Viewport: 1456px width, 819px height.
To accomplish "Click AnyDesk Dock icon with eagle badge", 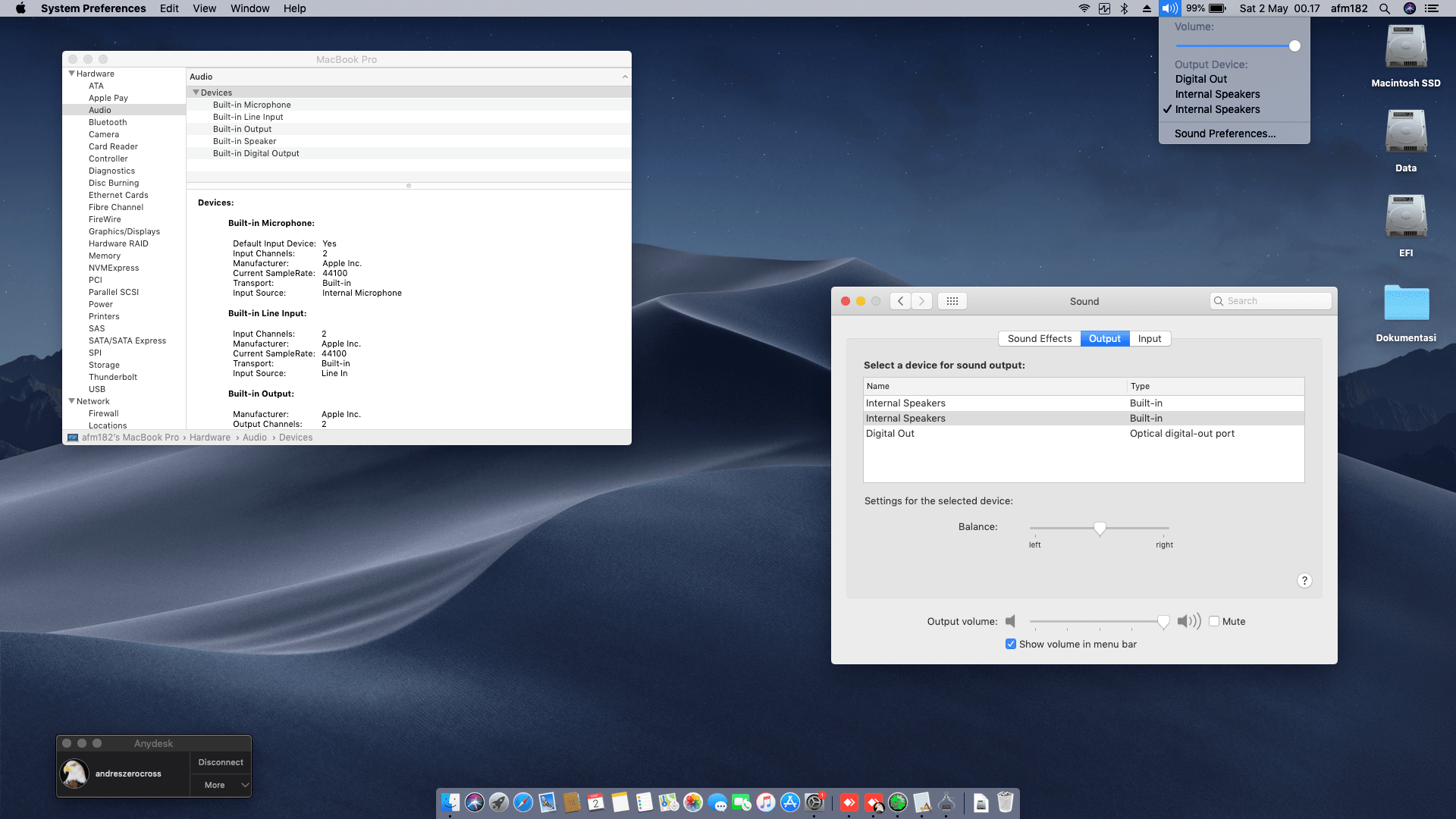I will click(874, 802).
